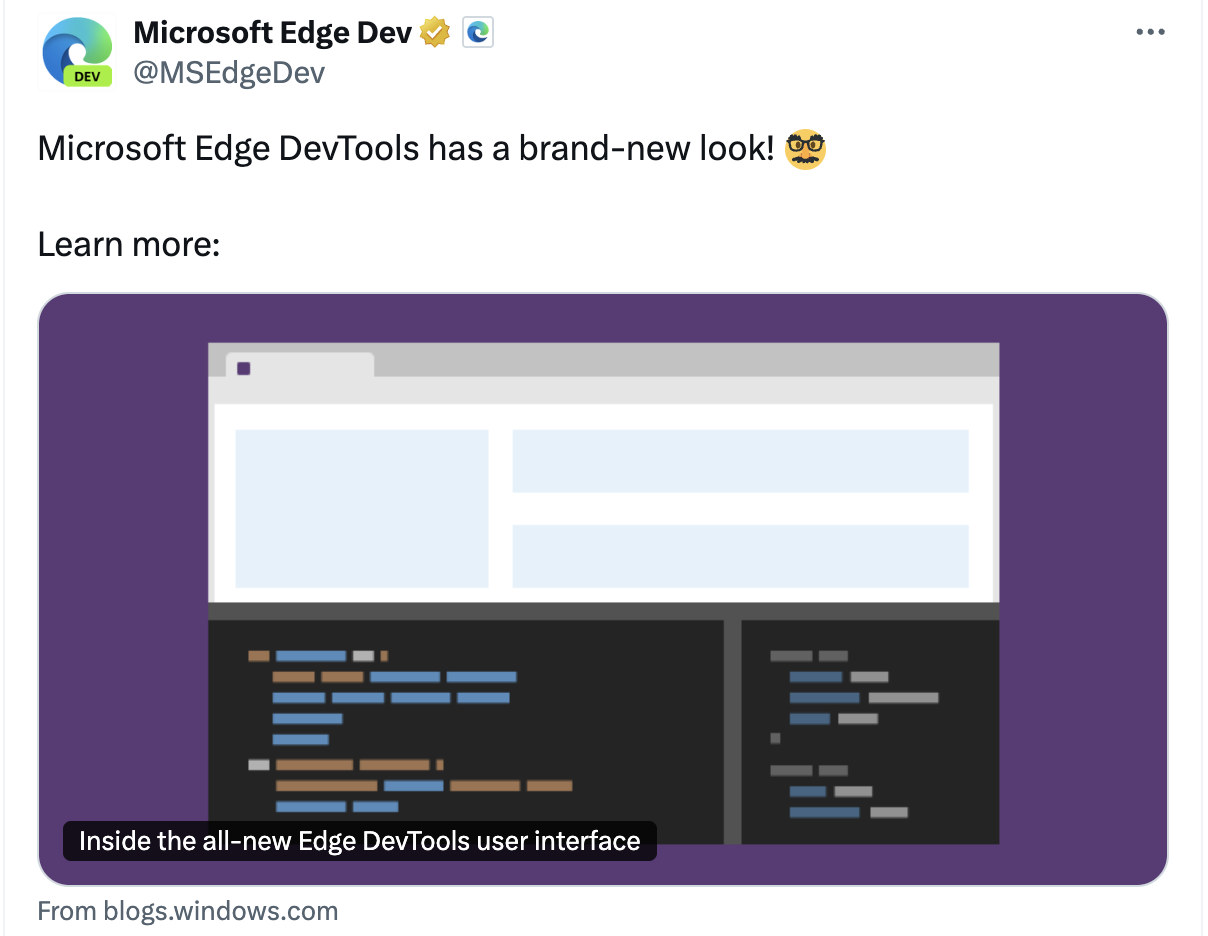Click the tweet text 'brand-new look!'

coord(647,149)
